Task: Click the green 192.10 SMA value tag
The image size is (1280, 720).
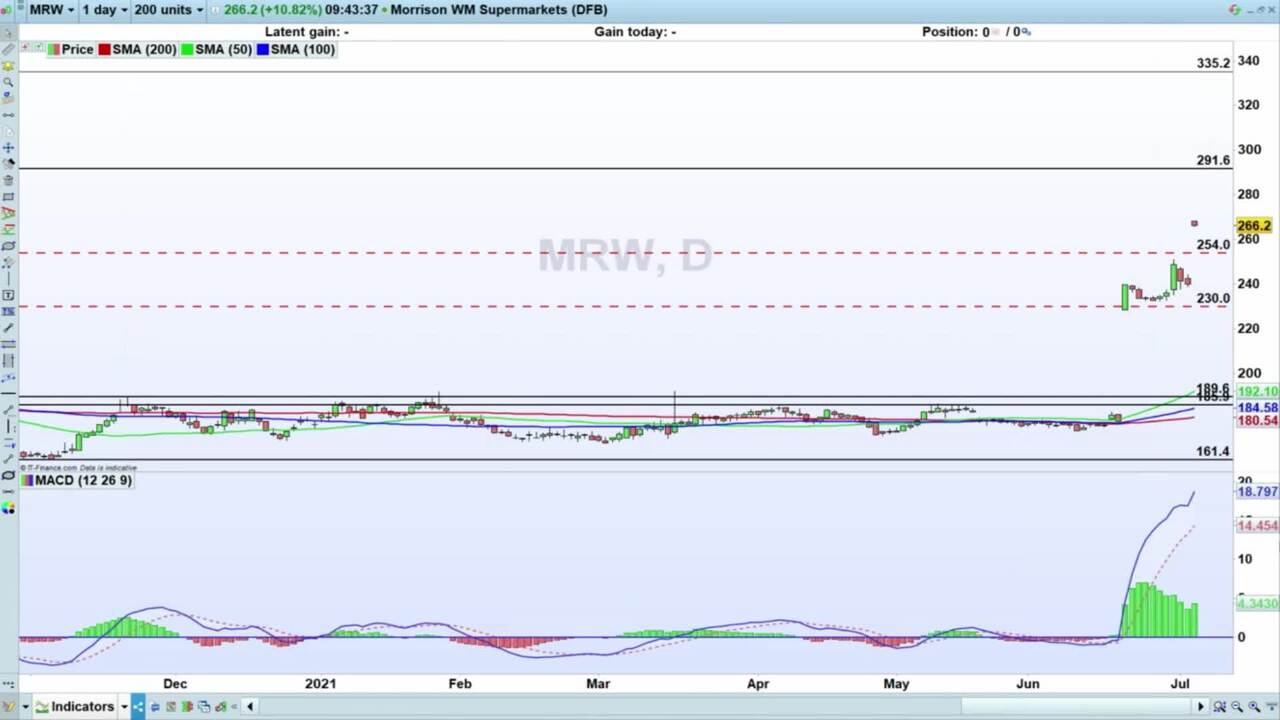Action: [x=1257, y=392]
